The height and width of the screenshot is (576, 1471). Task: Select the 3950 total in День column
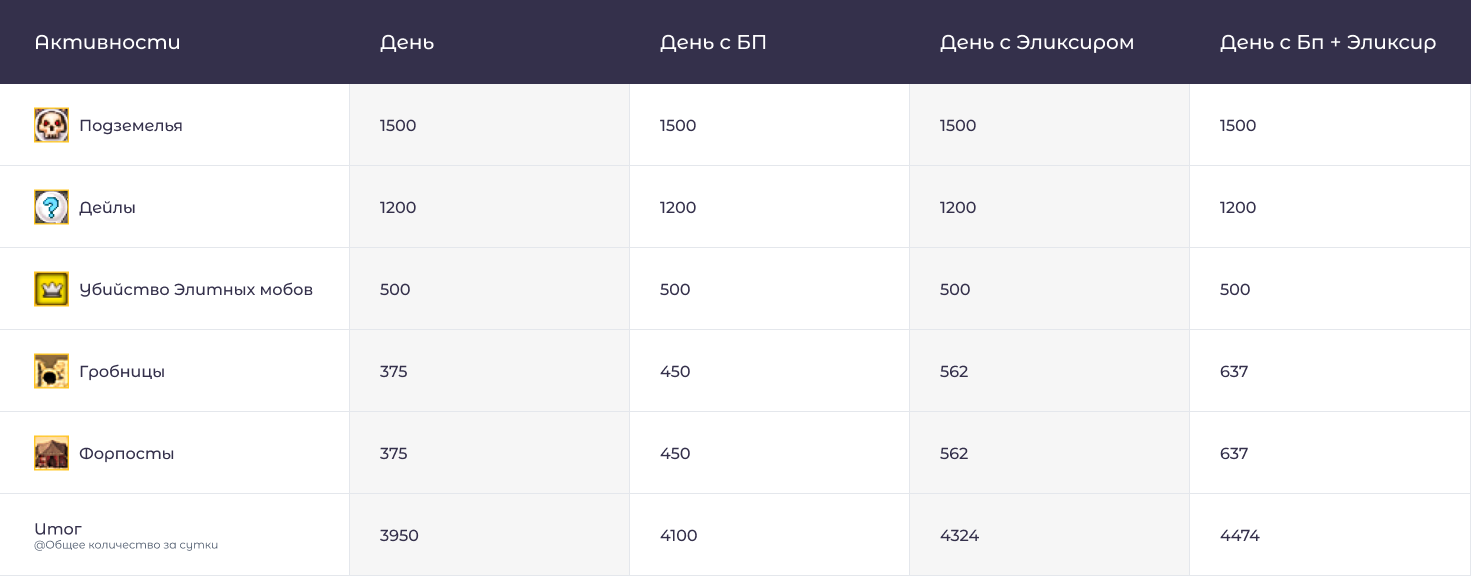pyautogui.click(x=399, y=536)
